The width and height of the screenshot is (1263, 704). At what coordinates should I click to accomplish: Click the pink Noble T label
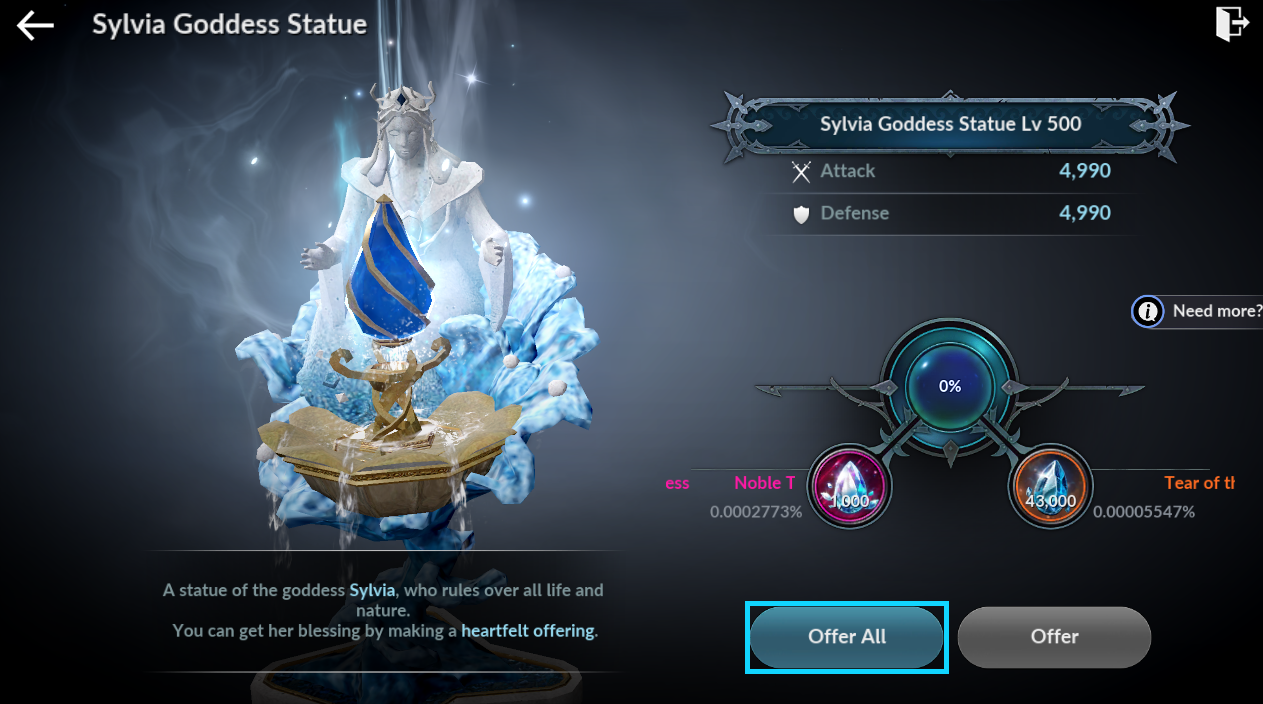coord(765,483)
